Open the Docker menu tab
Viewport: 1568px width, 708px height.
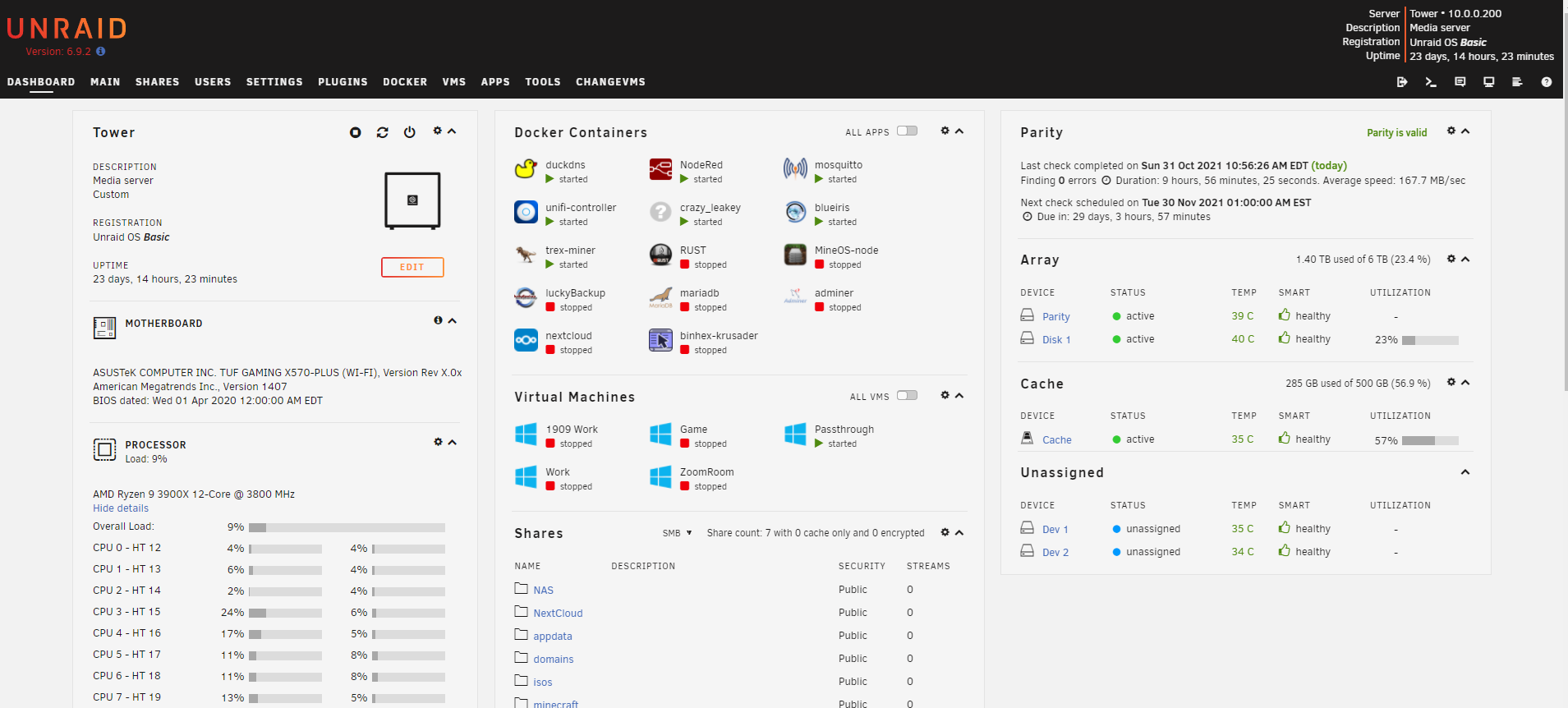[405, 82]
